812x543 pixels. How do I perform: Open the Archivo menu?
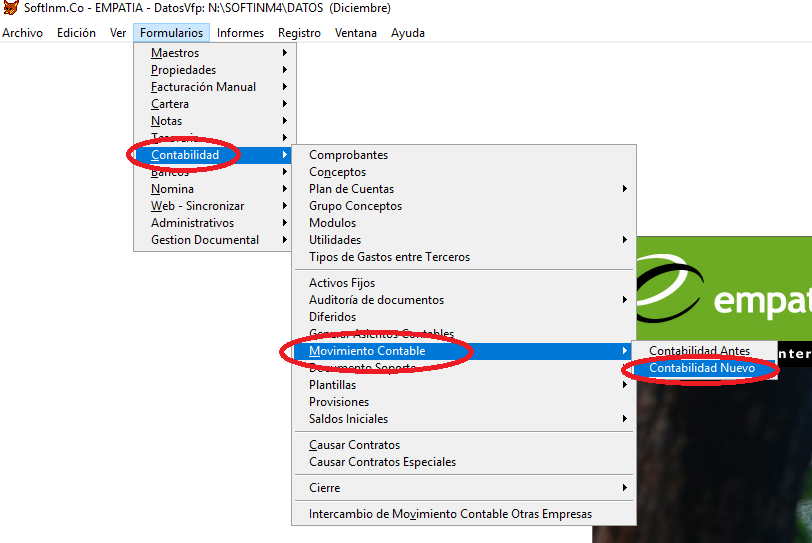tap(22, 33)
